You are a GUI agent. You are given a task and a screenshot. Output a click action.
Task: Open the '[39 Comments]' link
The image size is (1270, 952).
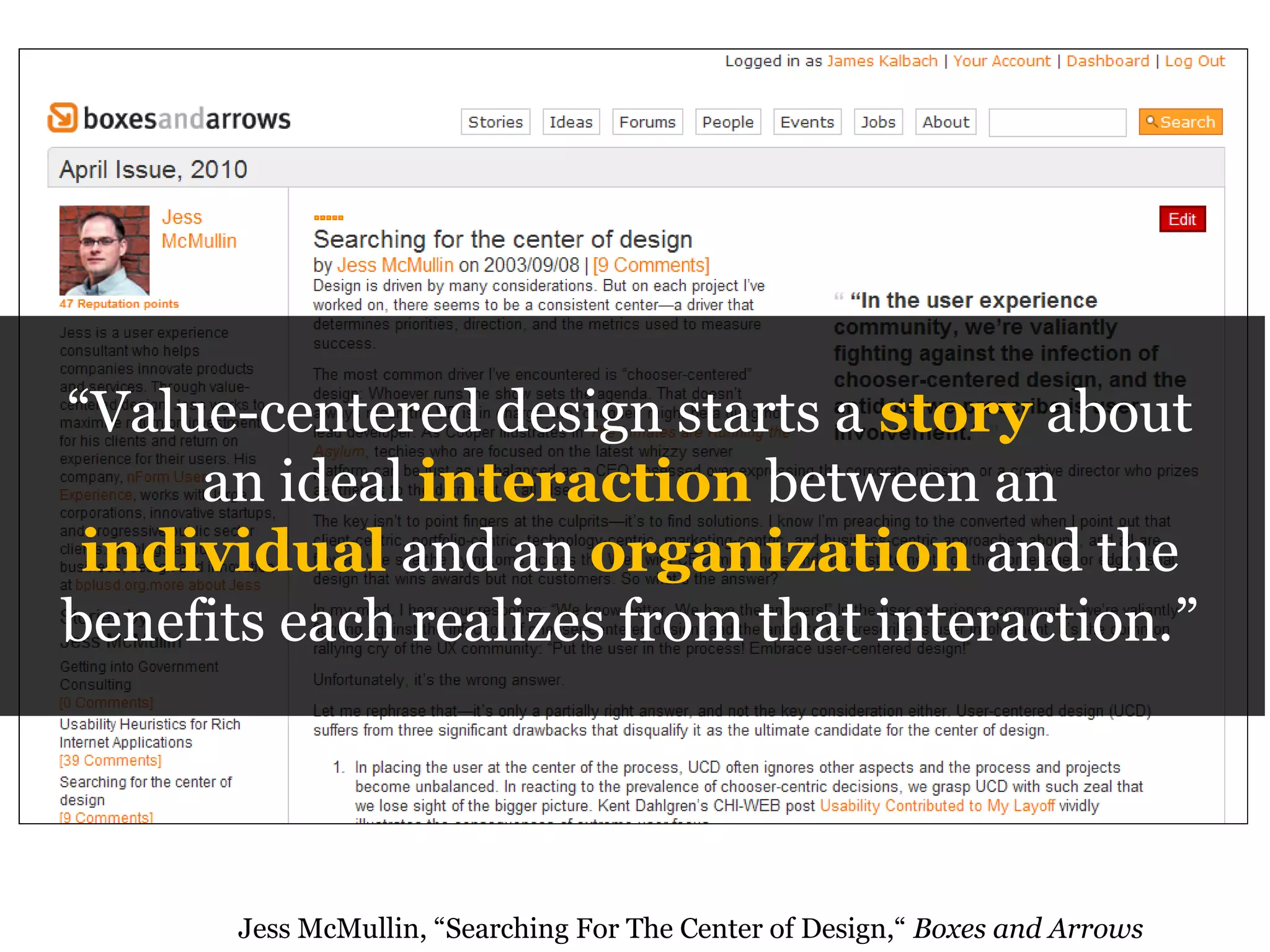[110, 760]
